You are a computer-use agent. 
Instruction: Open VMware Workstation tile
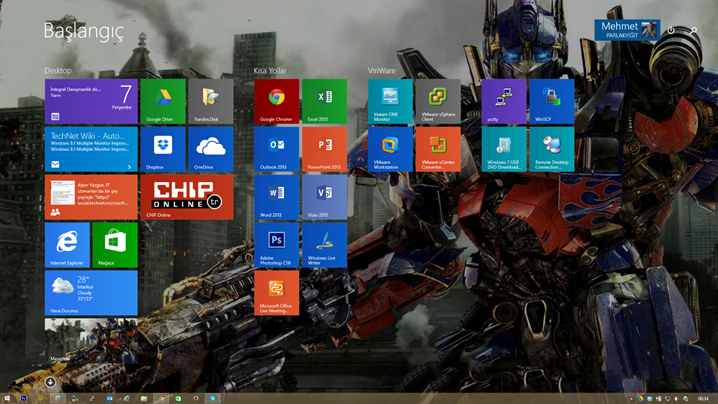[x=390, y=149]
